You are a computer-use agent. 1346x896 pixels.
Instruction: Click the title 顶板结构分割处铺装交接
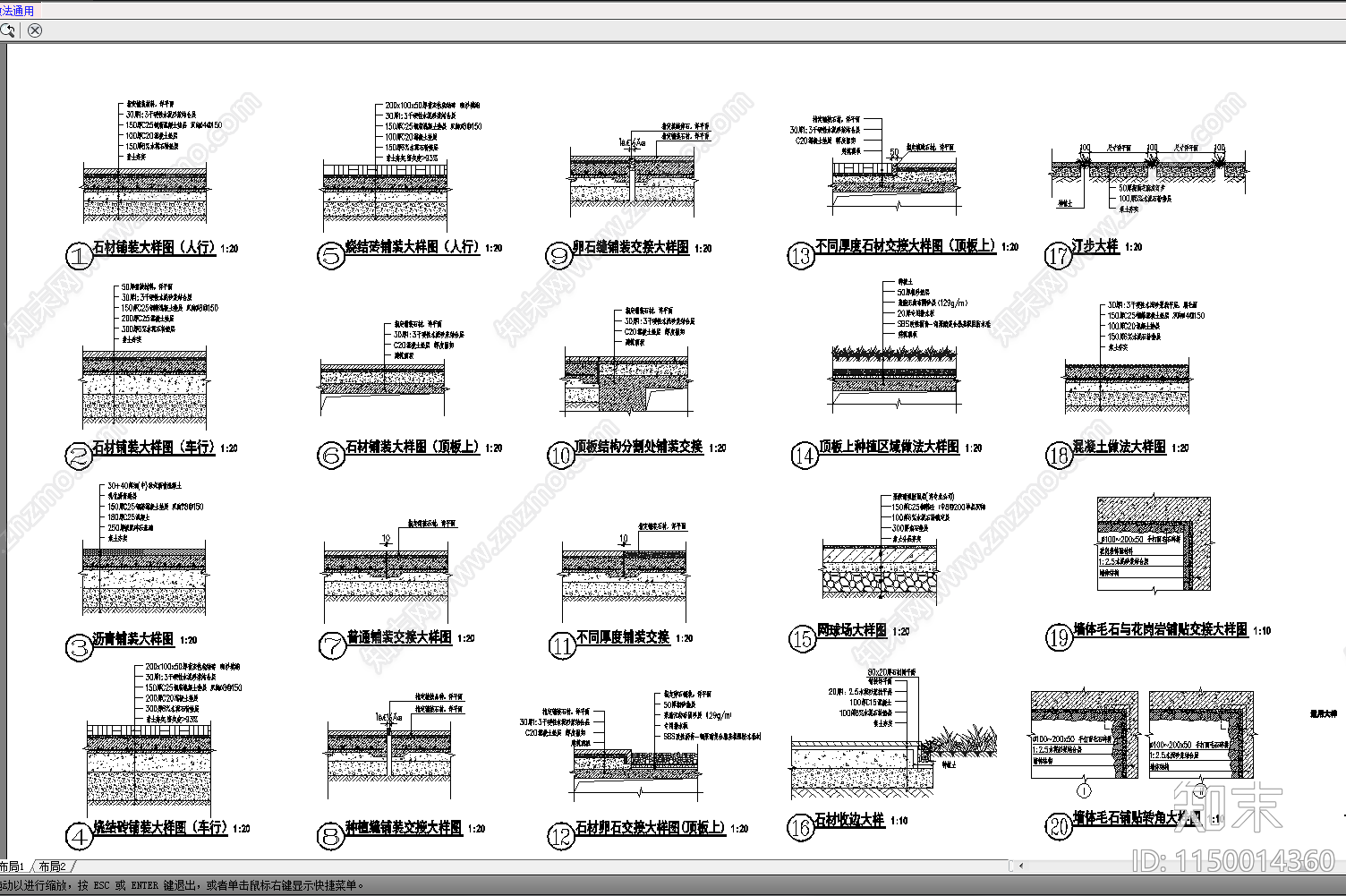639,447
